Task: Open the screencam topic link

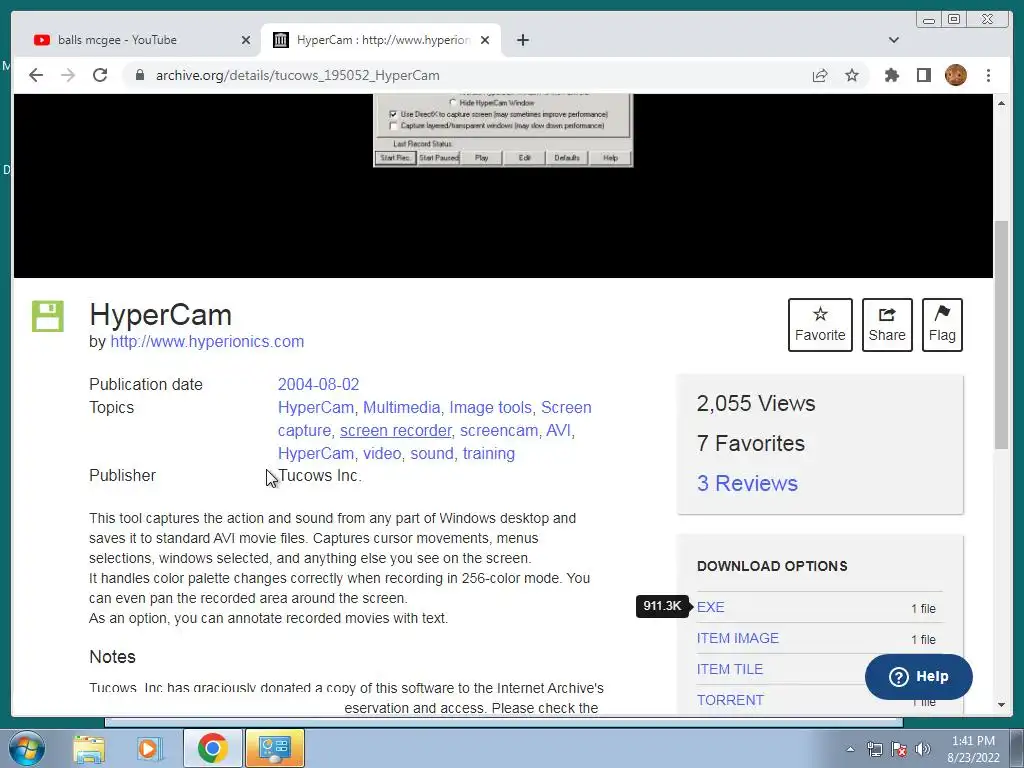Action: coord(499,430)
